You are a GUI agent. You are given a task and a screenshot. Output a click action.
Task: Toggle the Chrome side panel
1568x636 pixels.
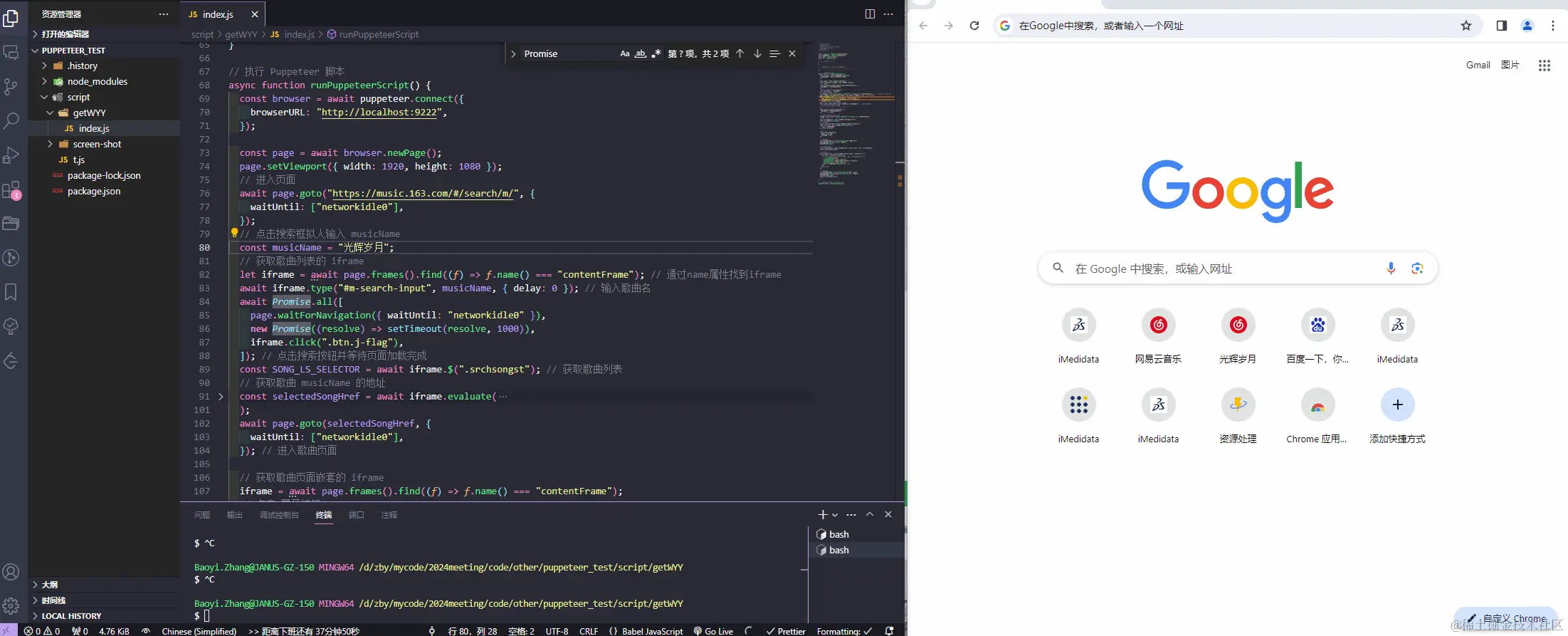[1502, 26]
